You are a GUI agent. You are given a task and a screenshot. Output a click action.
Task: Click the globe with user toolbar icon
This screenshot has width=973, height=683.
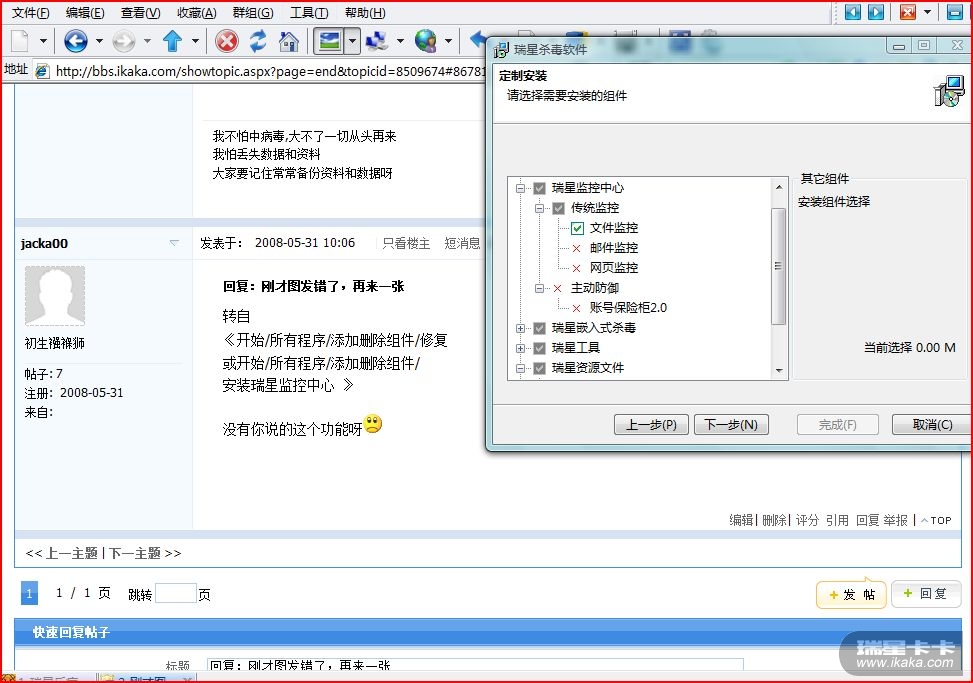point(426,42)
